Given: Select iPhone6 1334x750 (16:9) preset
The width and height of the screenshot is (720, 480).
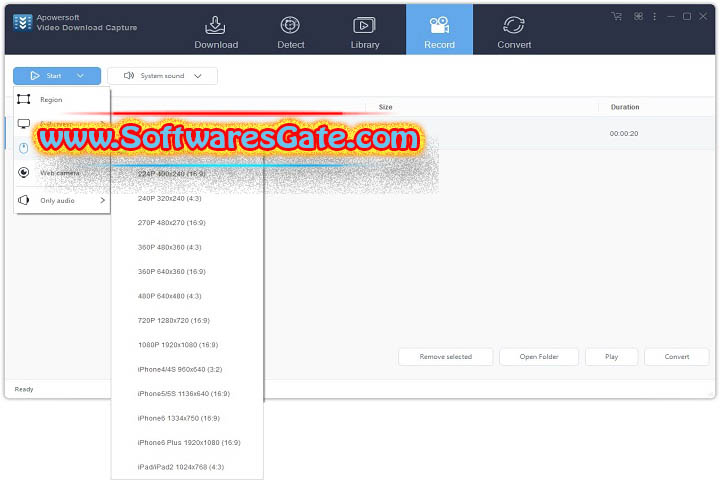Looking at the screenshot, I should pos(179,418).
